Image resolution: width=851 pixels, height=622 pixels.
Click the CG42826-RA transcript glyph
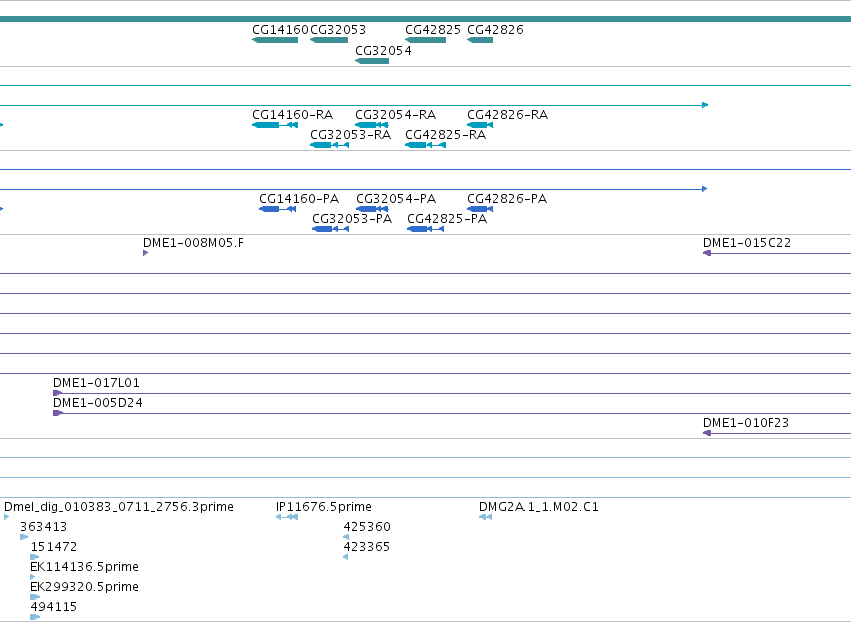pyautogui.click(x=480, y=125)
